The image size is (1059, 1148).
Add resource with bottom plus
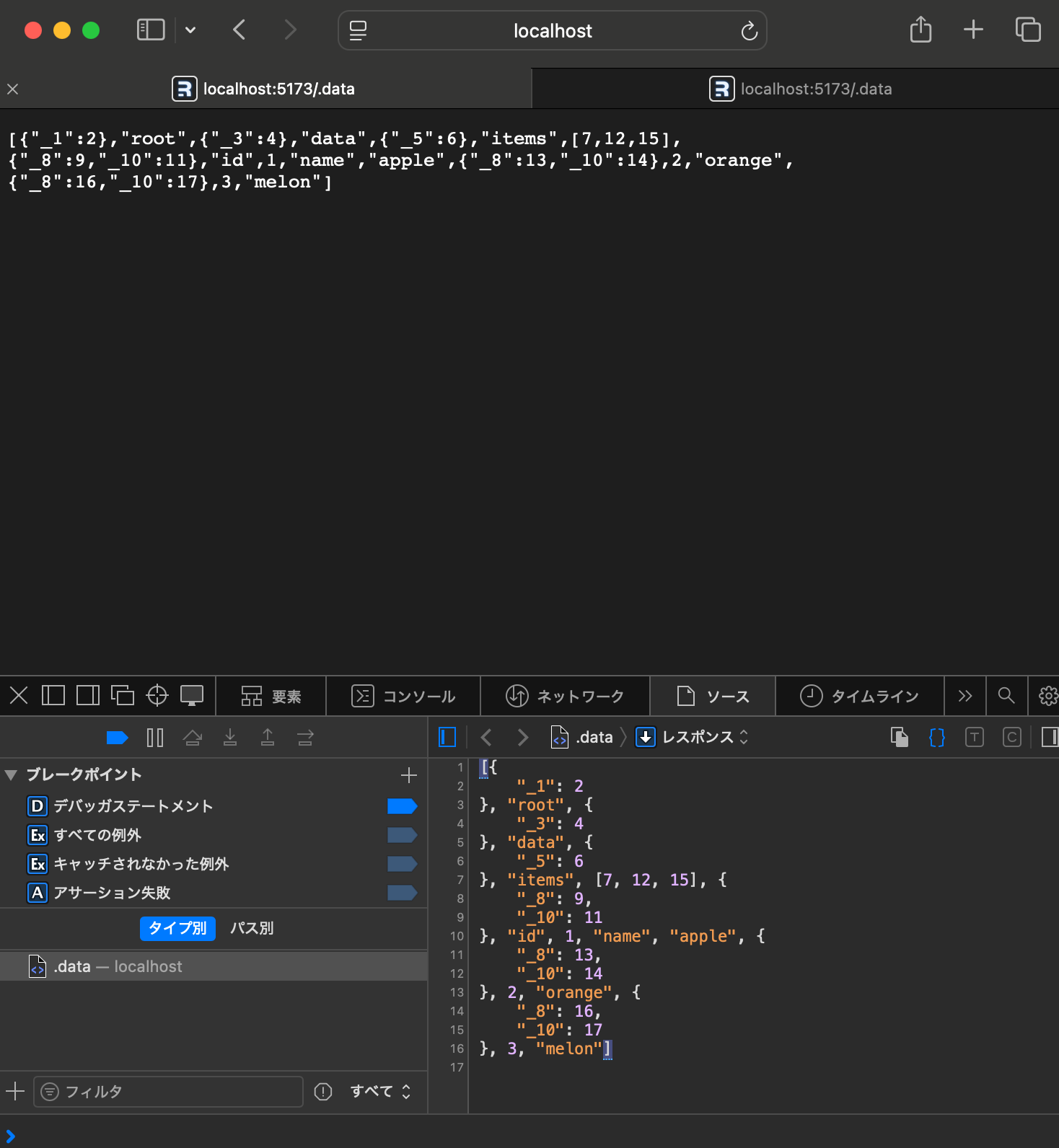click(15, 1091)
